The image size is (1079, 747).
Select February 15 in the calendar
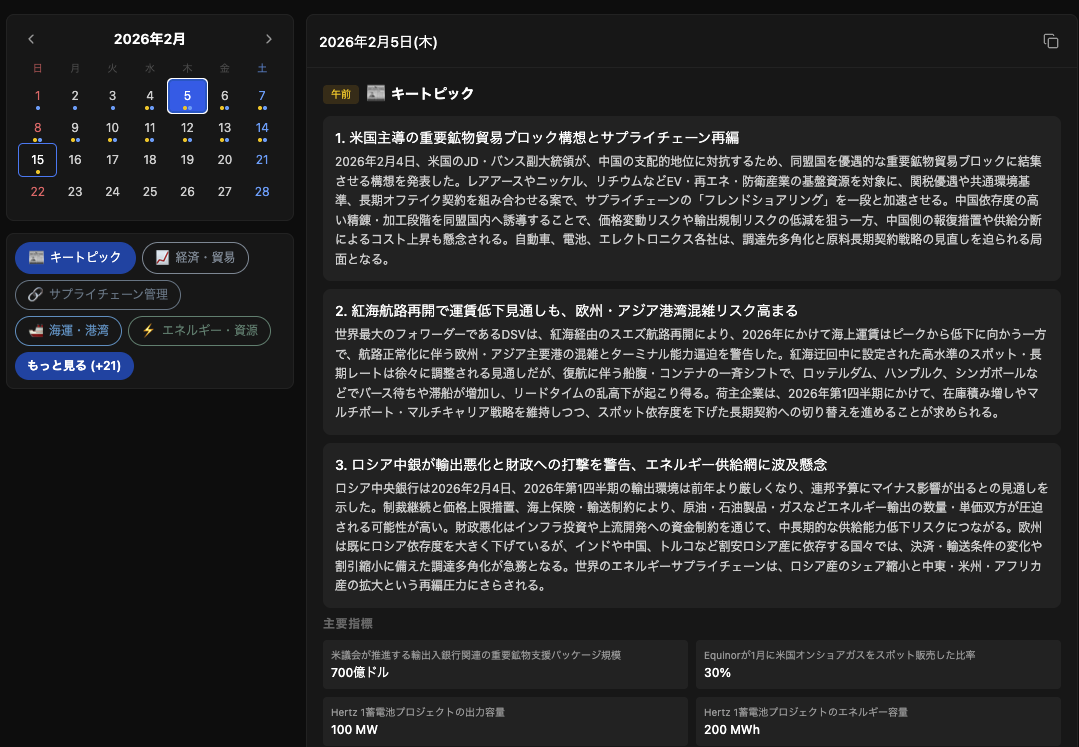[x=37, y=160]
